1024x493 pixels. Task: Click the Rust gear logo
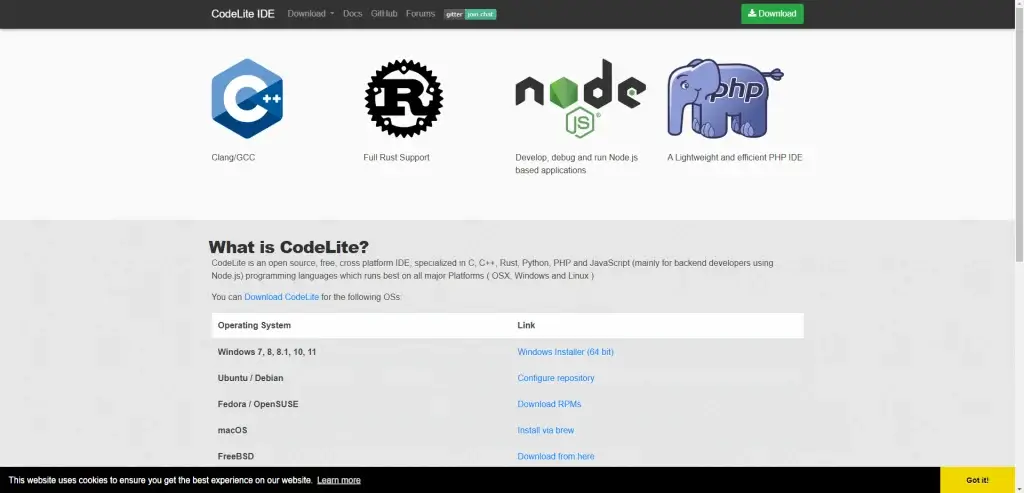click(404, 99)
